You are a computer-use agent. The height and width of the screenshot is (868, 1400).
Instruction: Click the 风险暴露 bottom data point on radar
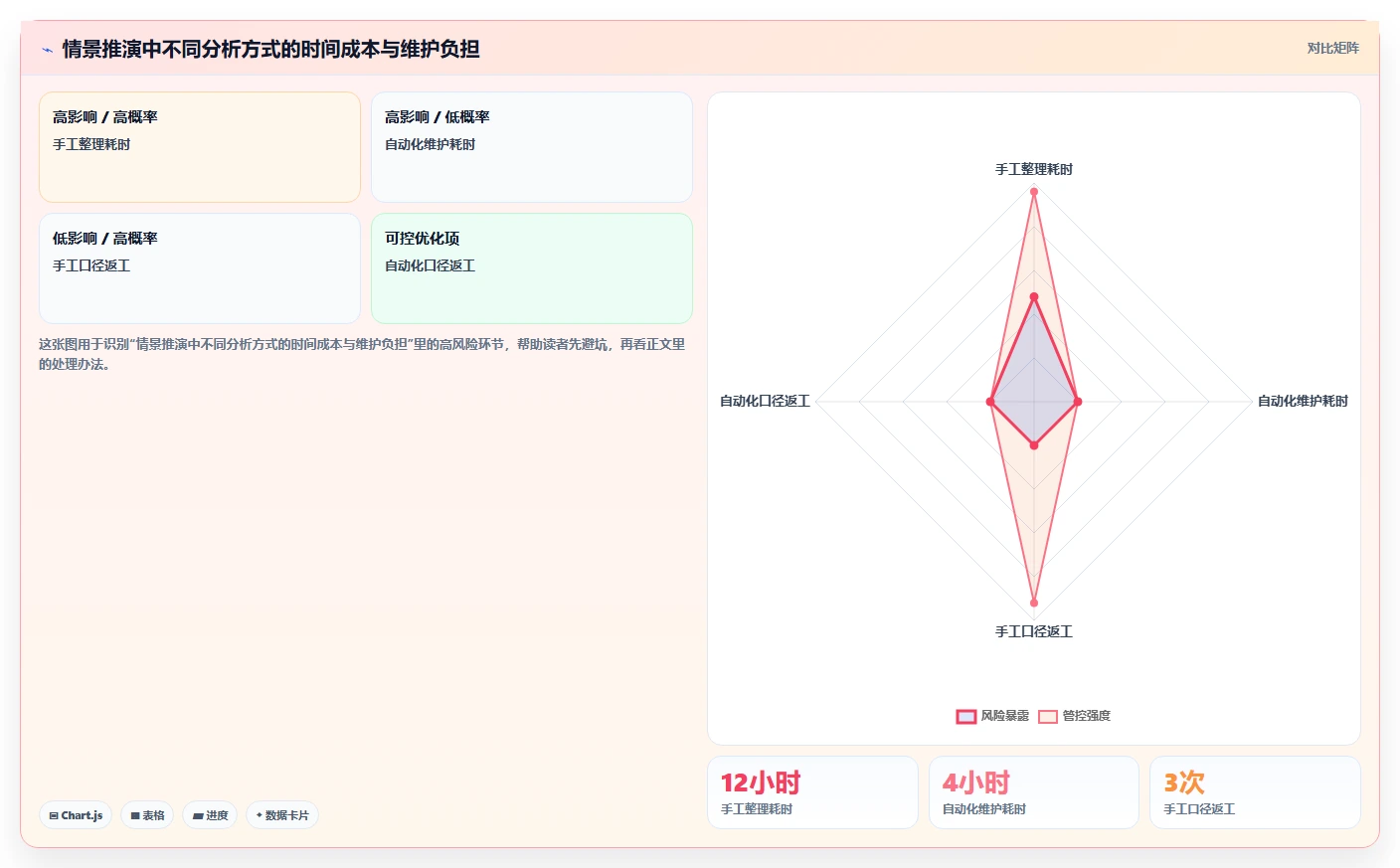1034,445
